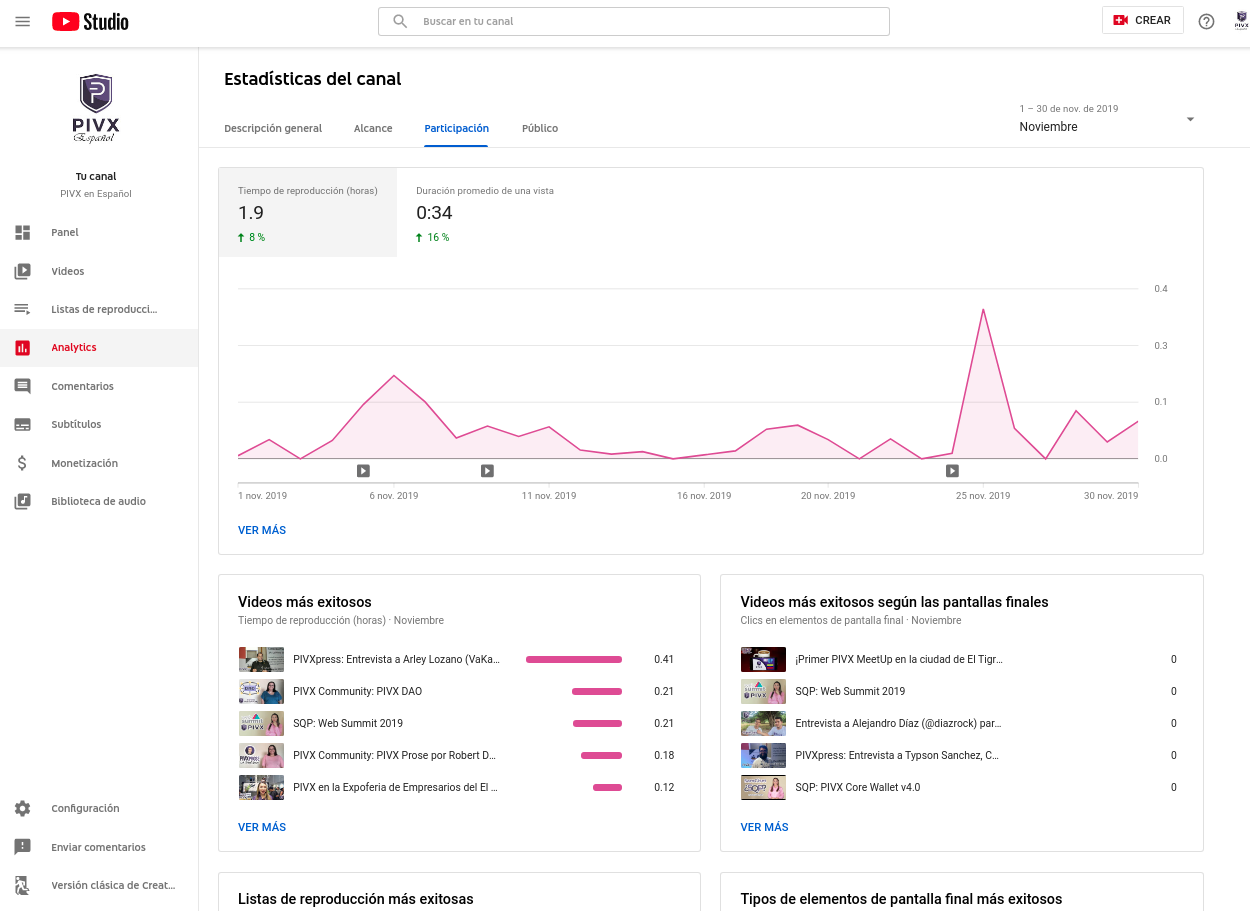Switch to Descripción general tab
Image resolution: width=1250 pixels, height=911 pixels.
coord(273,128)
